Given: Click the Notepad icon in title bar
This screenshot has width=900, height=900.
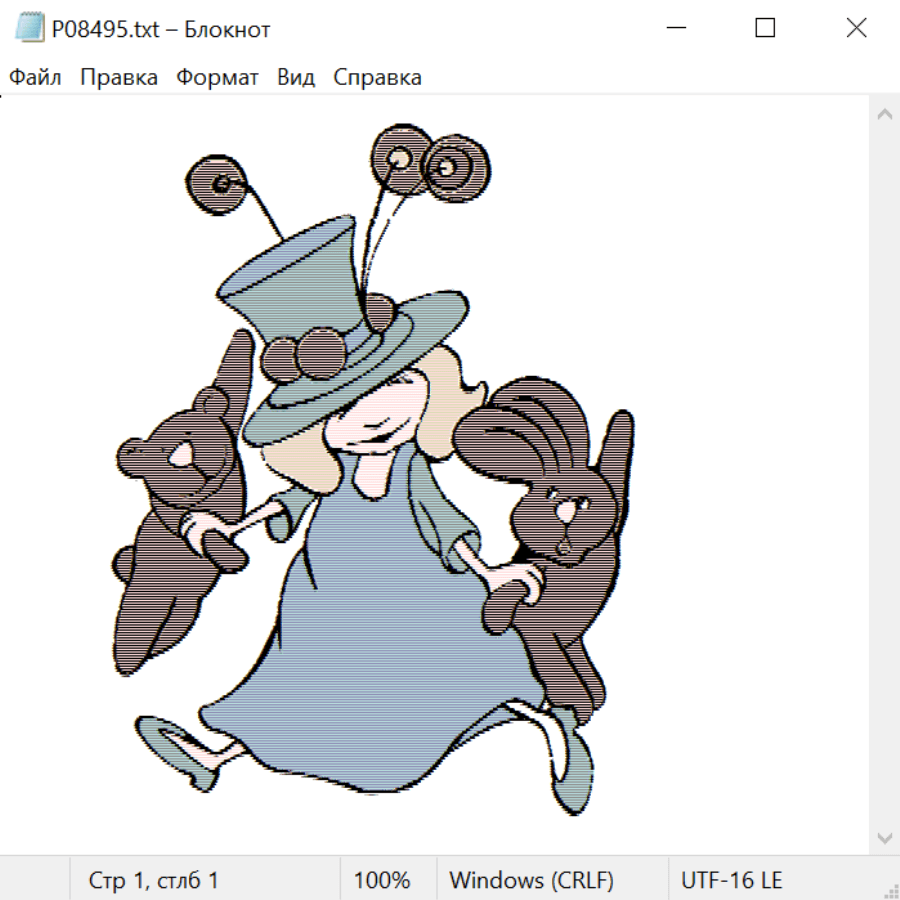Looking at the screenshot, I should (30, 29).
